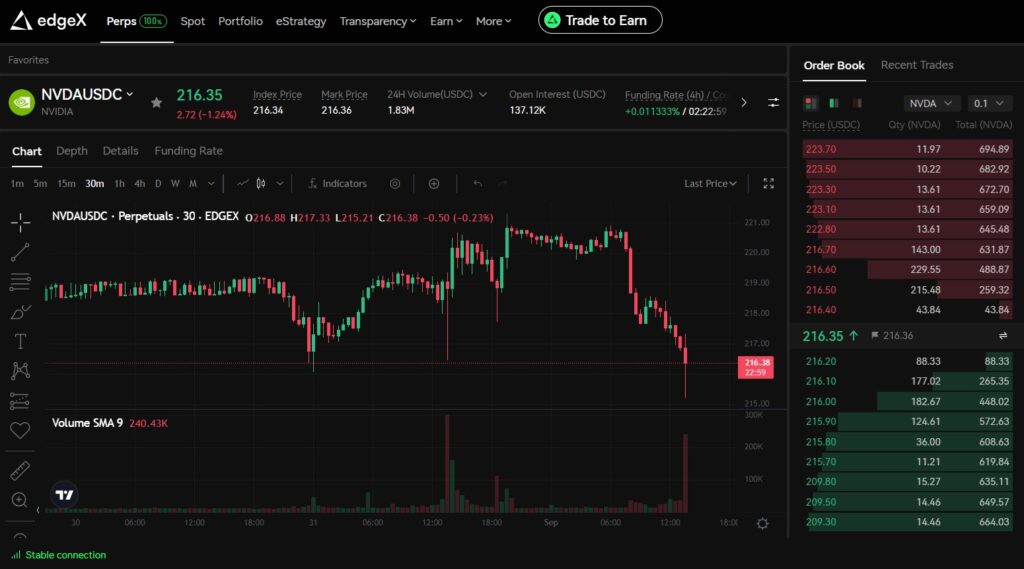Select the brush drawing tool
1024x569 pixels.
(x=20, y=312)
